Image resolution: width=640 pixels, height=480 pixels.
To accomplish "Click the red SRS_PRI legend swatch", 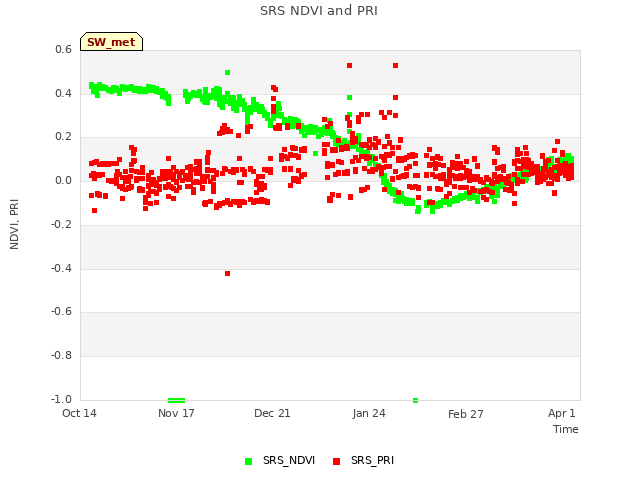I will (336, 461).
